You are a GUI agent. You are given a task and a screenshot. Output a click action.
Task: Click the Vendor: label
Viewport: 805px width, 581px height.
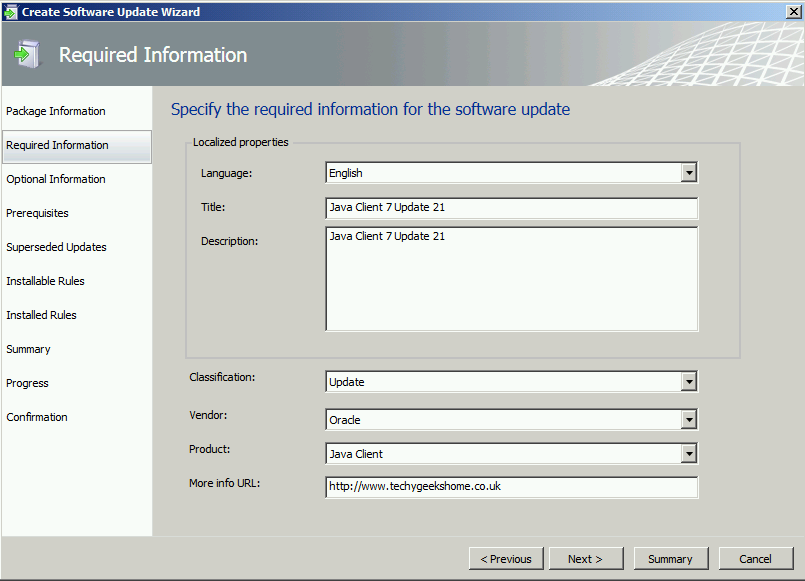[208, 415]
